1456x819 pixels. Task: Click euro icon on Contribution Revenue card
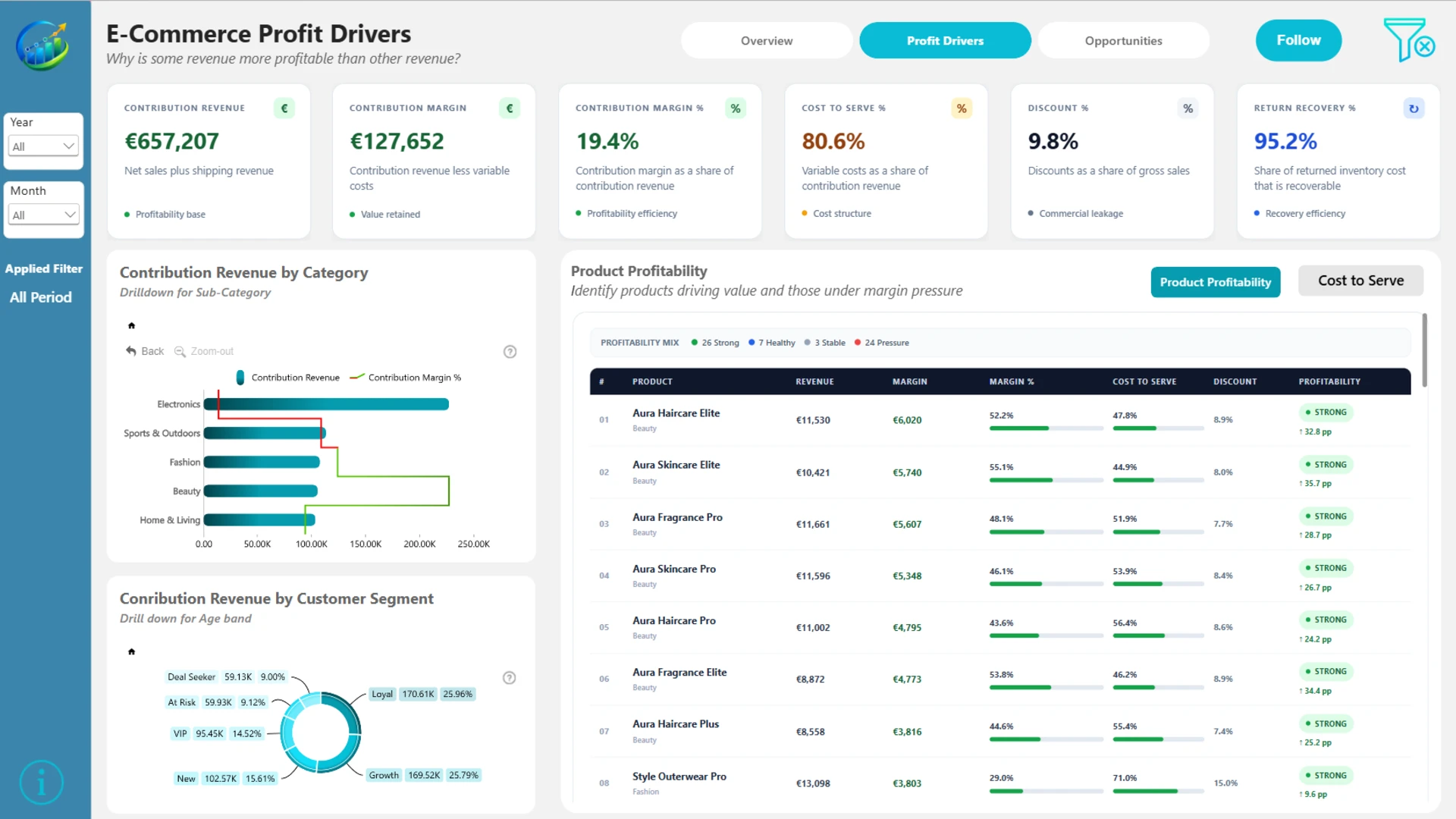[x=284, y=108]
